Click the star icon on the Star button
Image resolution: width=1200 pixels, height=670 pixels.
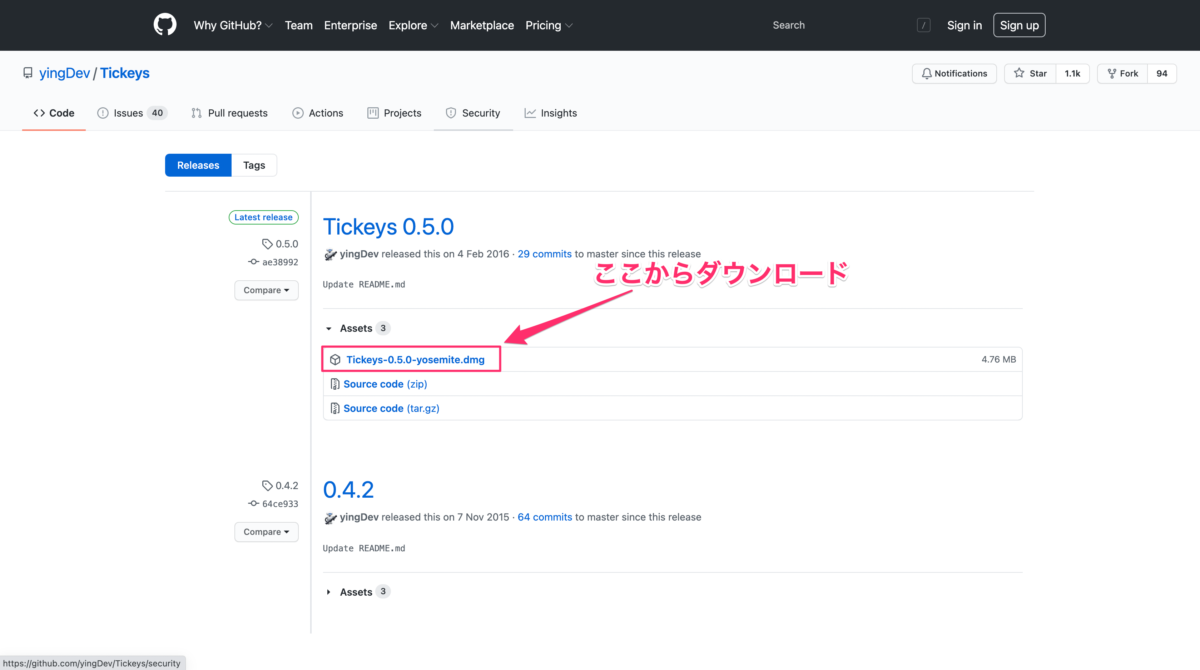click(x=1021, y=73)
